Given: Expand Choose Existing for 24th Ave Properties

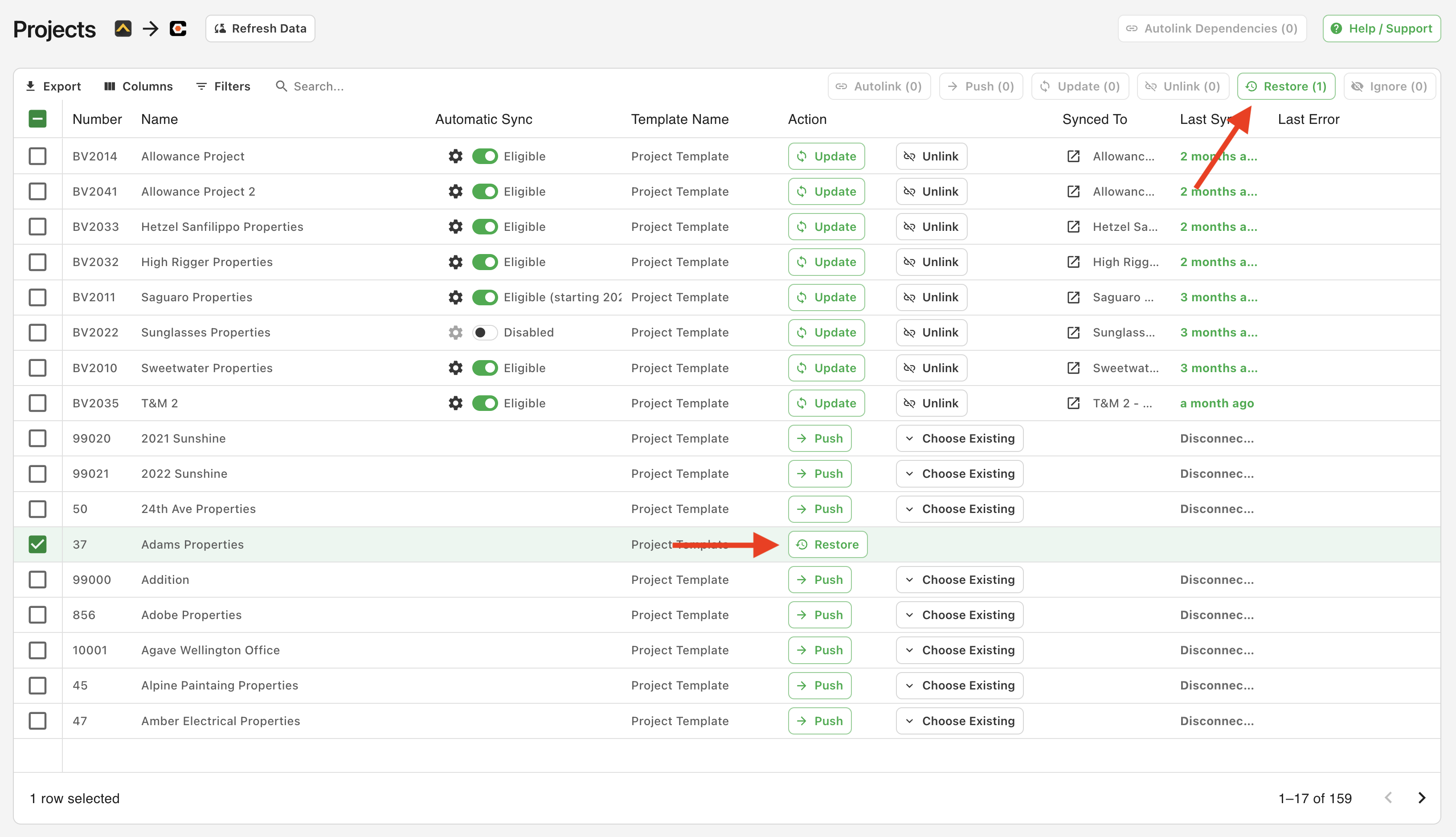Looking at the screenshot, I should point(959,509).
